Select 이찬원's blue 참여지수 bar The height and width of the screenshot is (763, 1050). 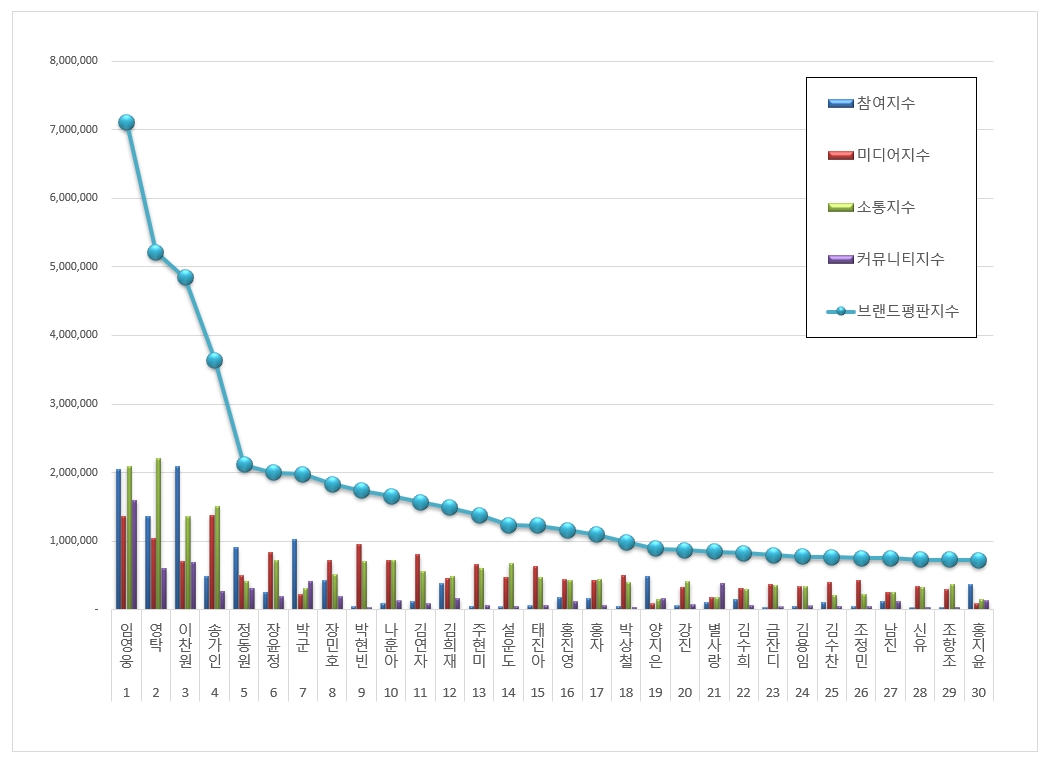coord(177,537)
